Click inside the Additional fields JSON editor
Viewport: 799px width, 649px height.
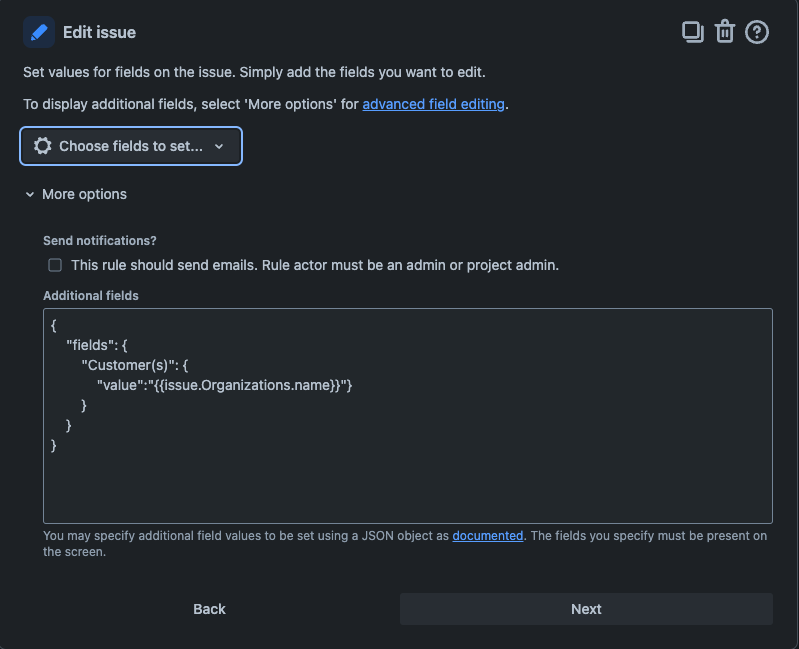[x=407, y=480]
